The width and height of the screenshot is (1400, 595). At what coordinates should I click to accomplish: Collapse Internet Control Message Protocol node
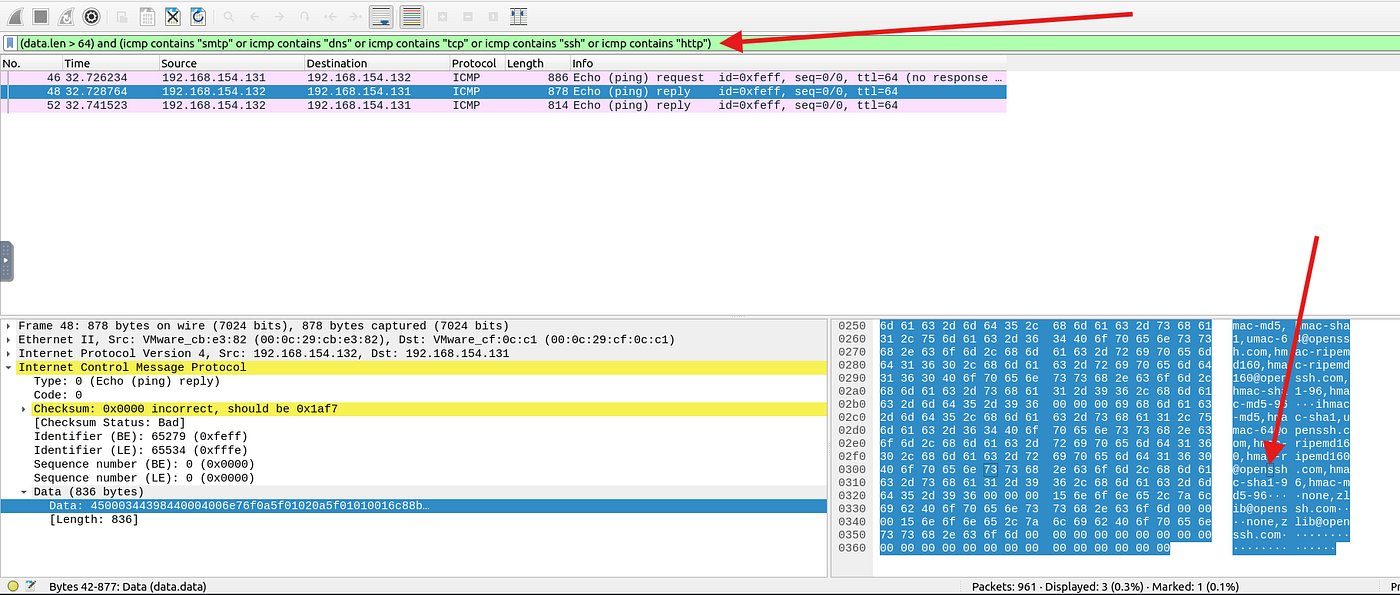pyautogui.click(x=9, y=367)
